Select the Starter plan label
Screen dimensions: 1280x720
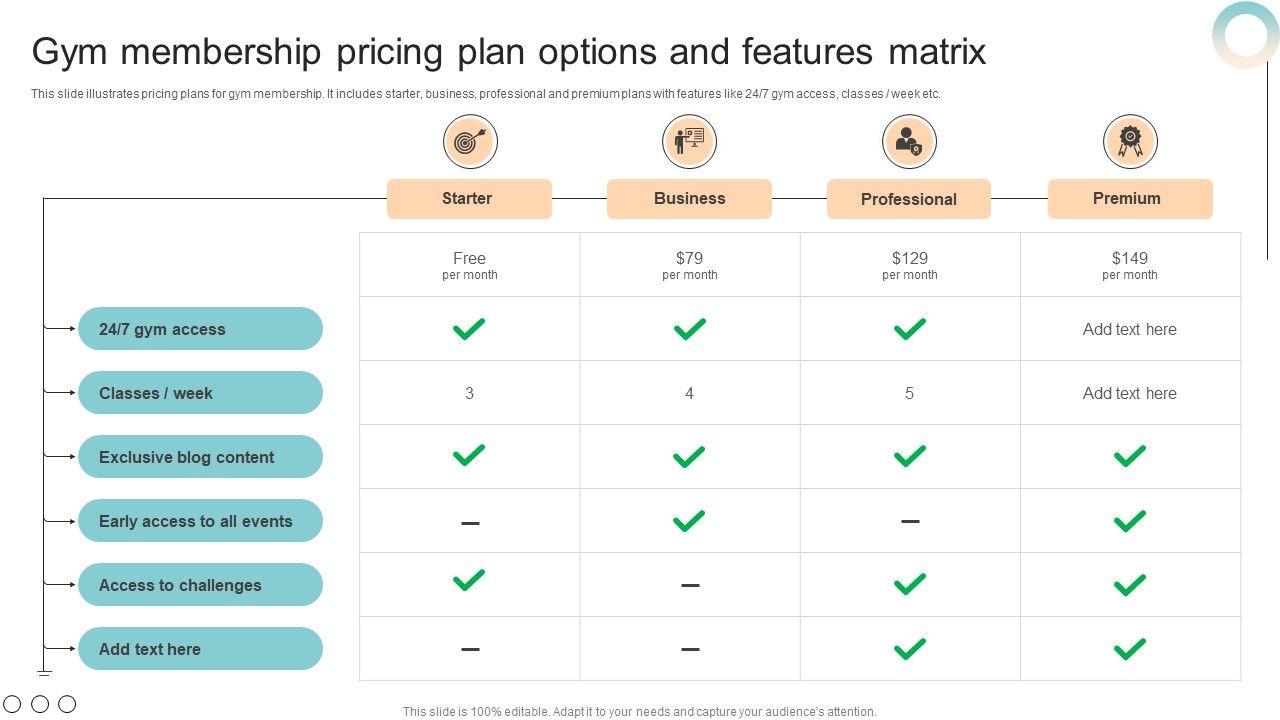468,198
